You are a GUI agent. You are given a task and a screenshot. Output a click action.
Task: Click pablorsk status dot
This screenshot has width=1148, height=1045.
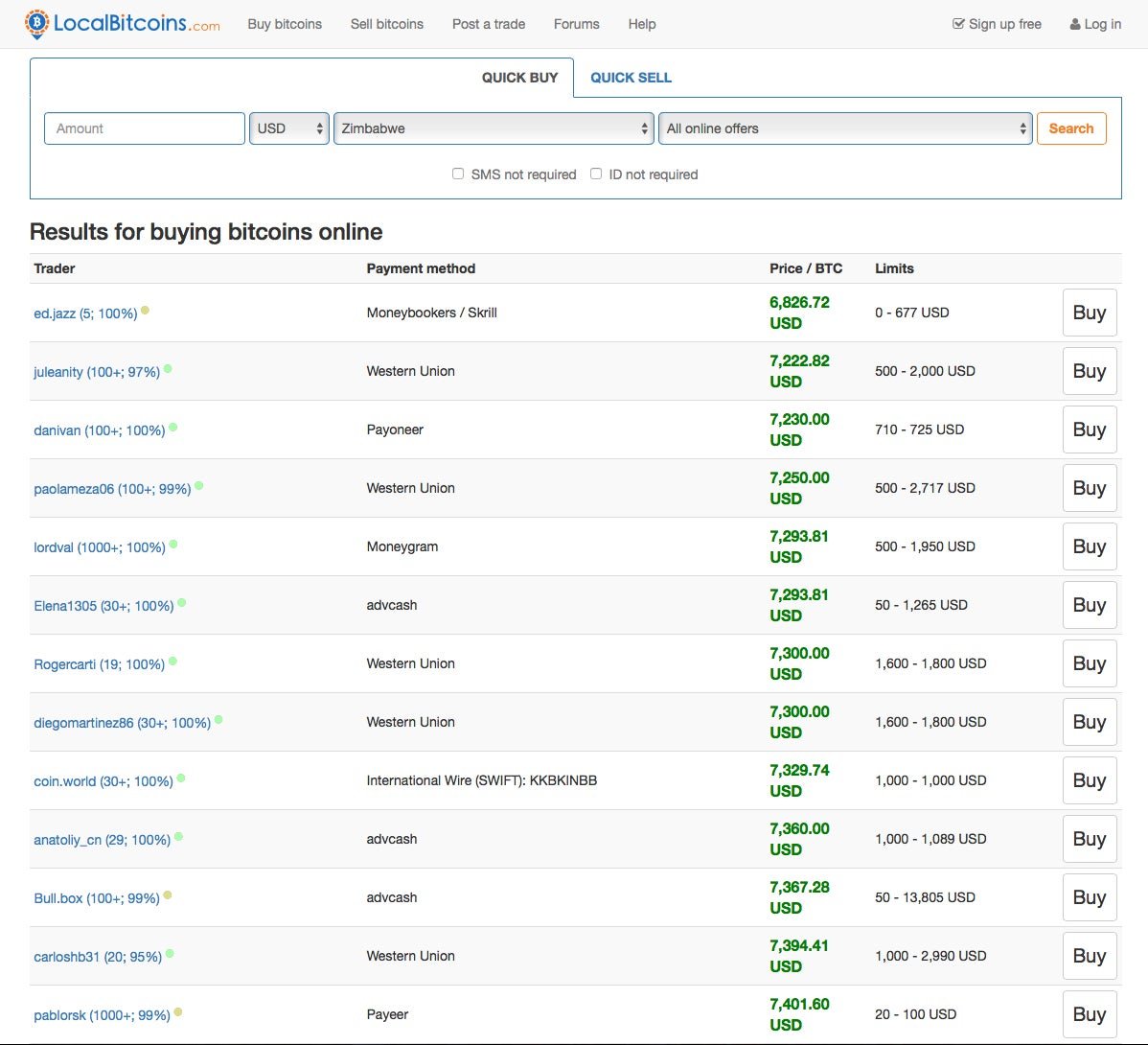178,1012
